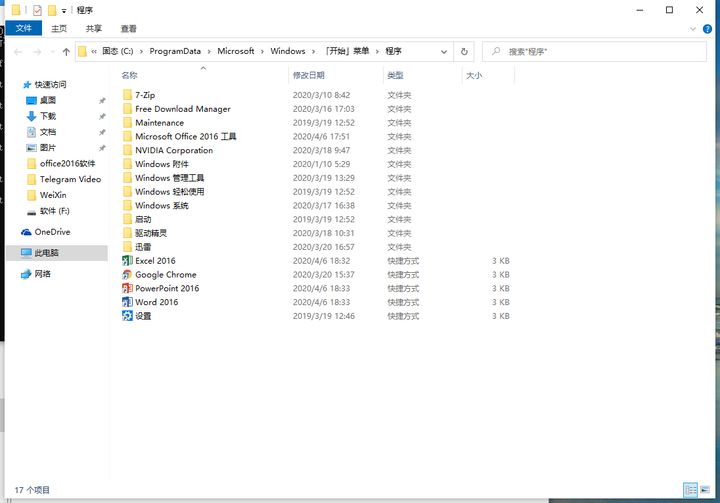Open 桌面 in the navigation pane
The height and width of the screenshot is (503, 720).
pyautogui.click(x=47, y=100)
